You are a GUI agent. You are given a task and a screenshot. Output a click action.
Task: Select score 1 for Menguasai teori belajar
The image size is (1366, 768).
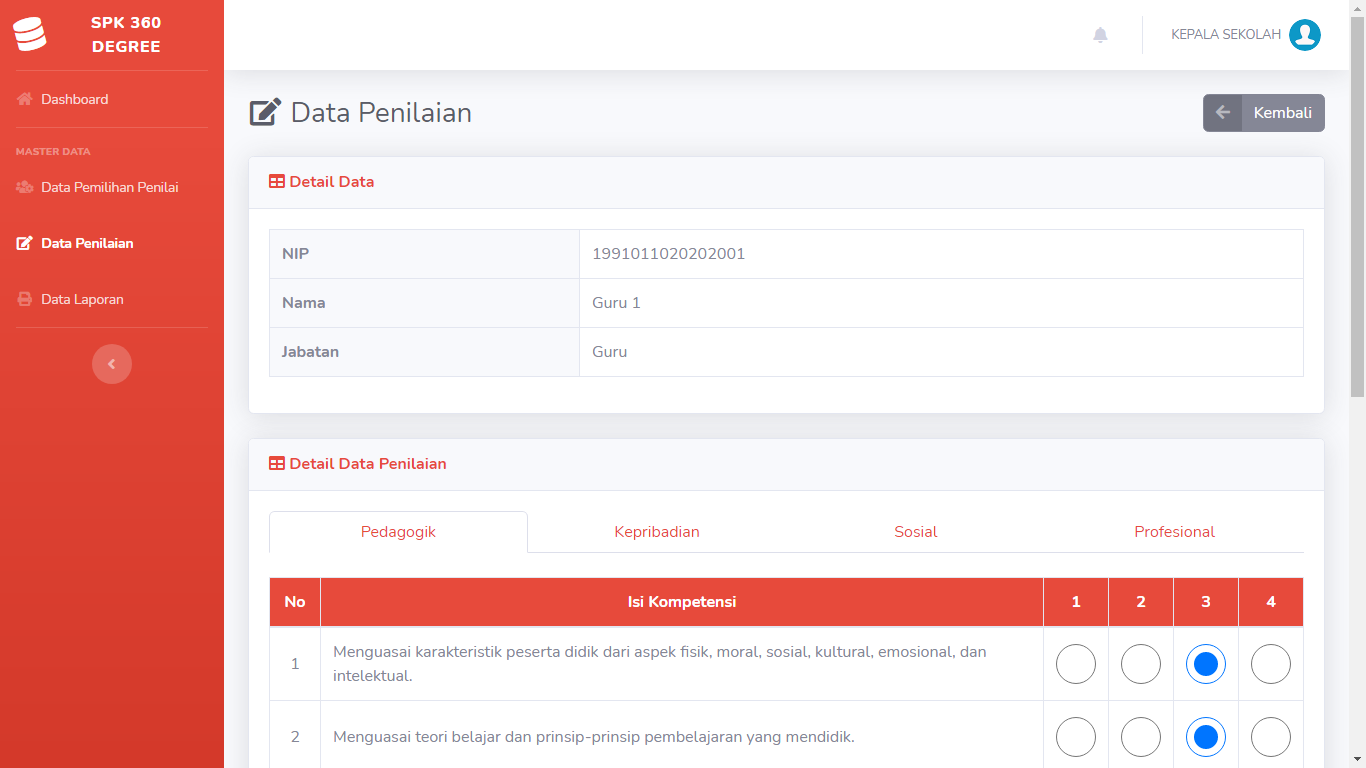pyautogui.click(x=1076, y=737)
